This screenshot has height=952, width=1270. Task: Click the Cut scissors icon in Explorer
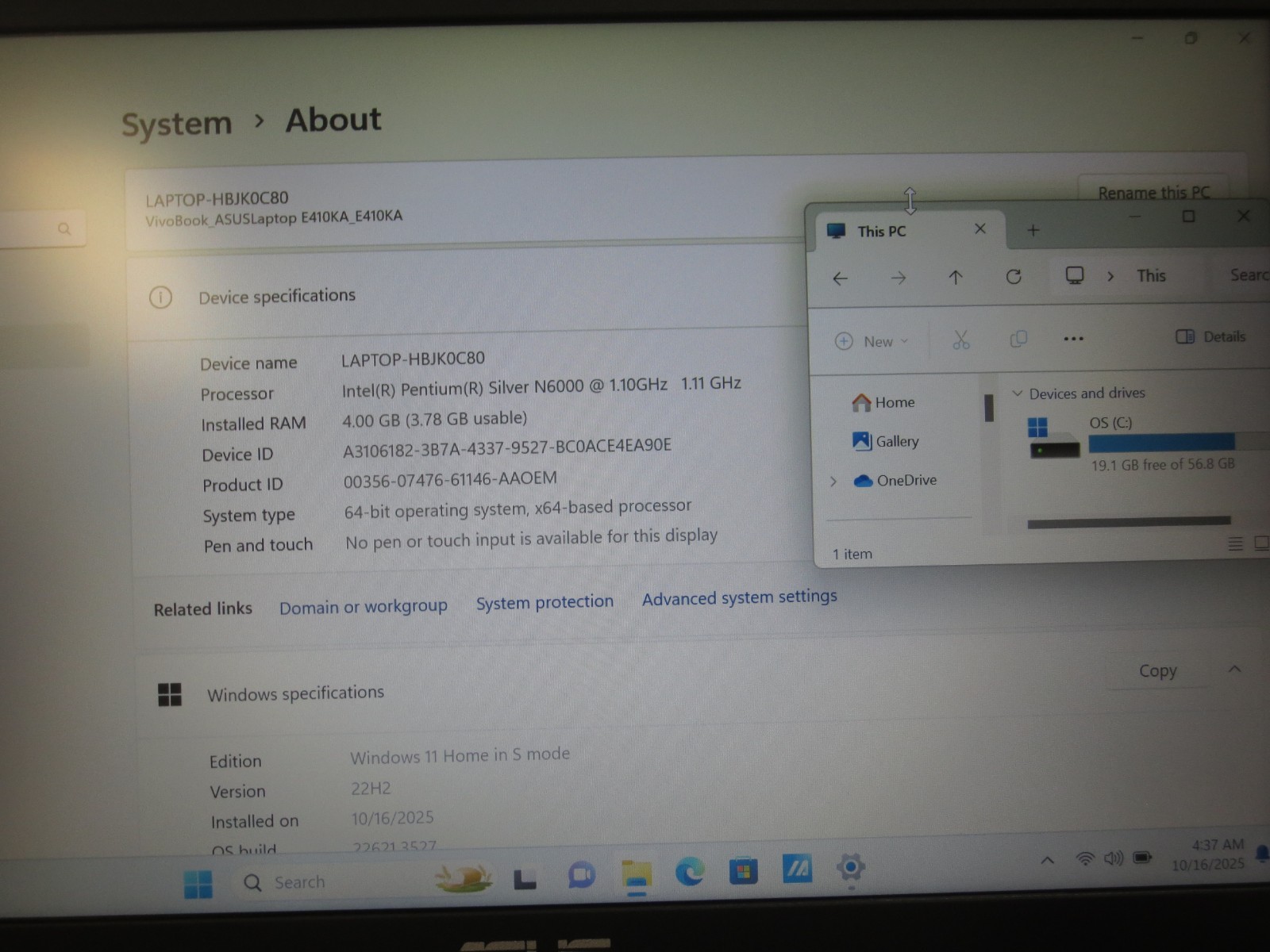[x=961, y=340]
